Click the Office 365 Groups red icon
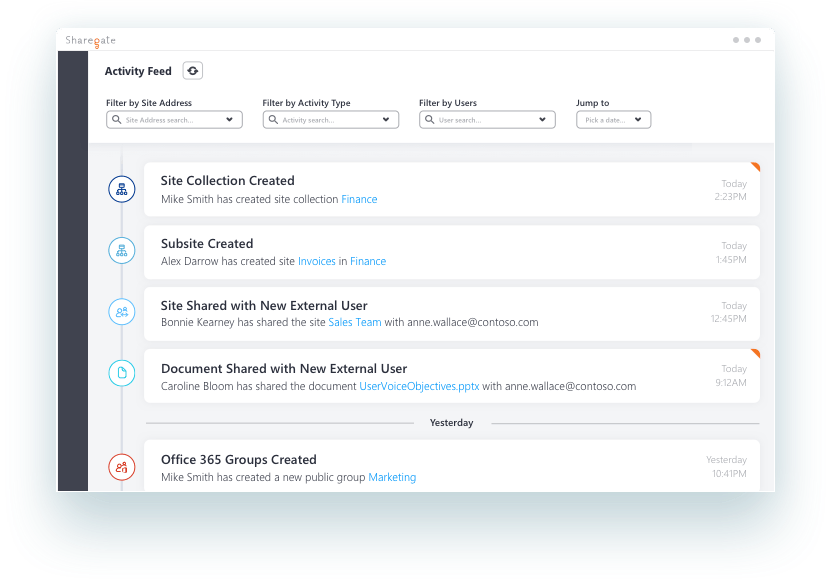Viewport: 831px width, 584px height. (x=122, y=467)
